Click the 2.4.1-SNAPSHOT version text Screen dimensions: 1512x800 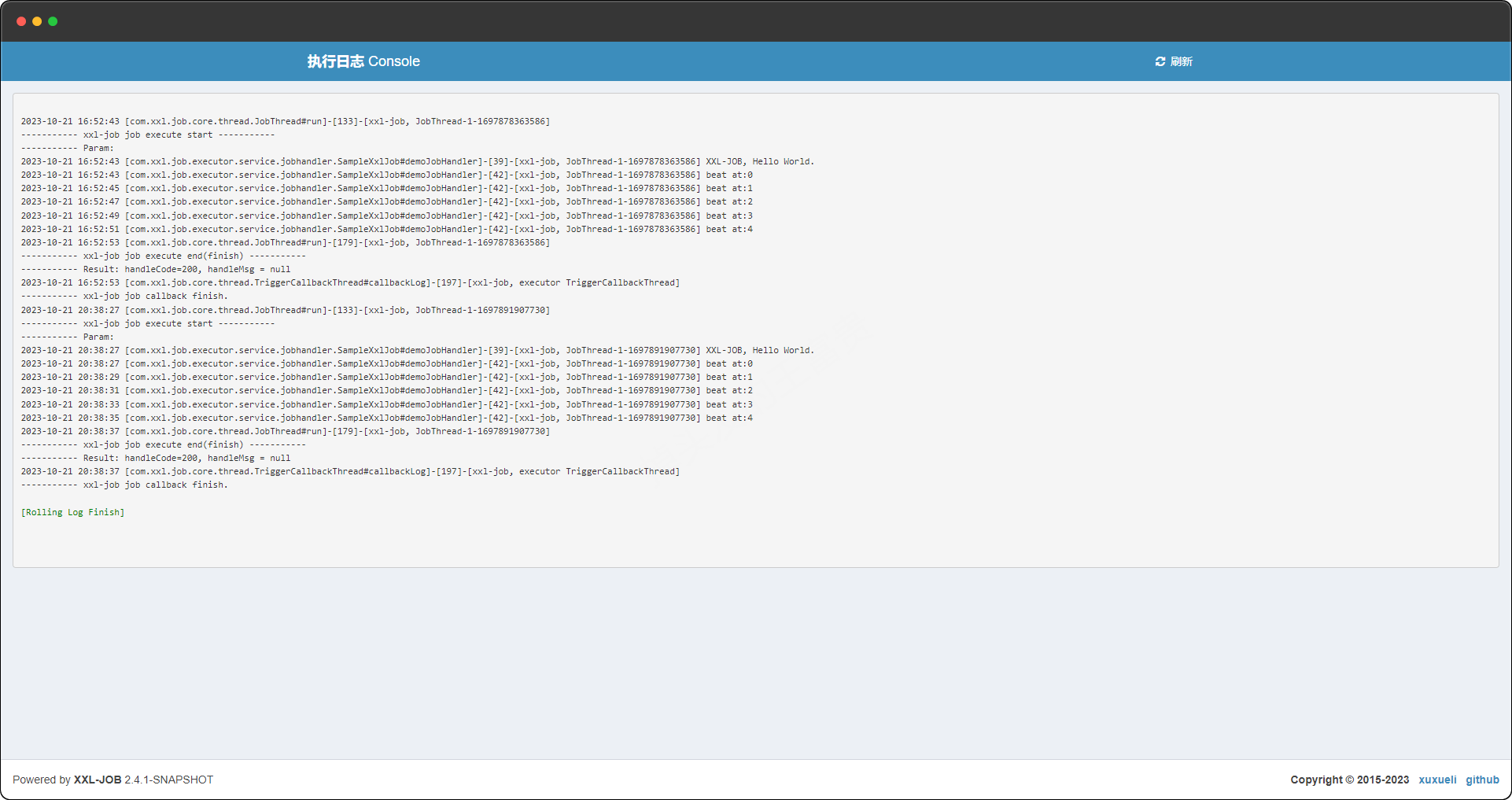point(169,780)
